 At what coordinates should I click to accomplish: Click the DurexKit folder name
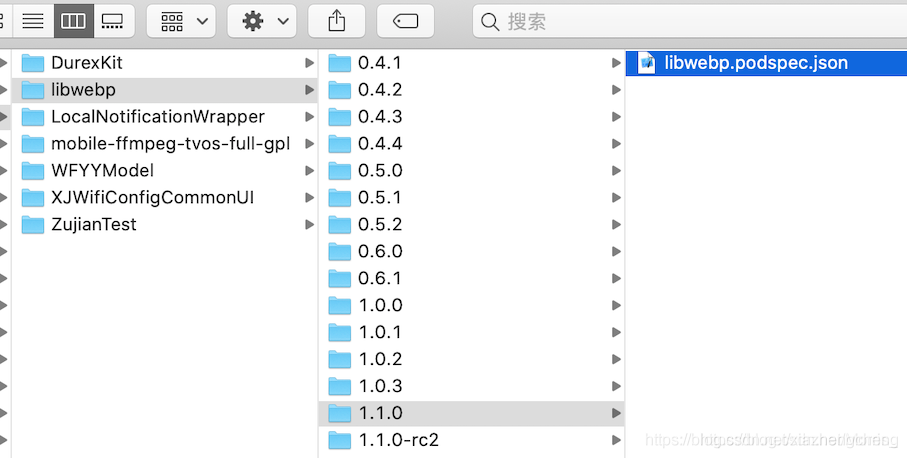click(87, 62)
